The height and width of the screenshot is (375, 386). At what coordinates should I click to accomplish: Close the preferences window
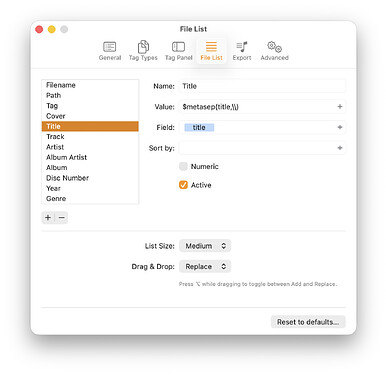pyautogui.click(x=39, y=29)
